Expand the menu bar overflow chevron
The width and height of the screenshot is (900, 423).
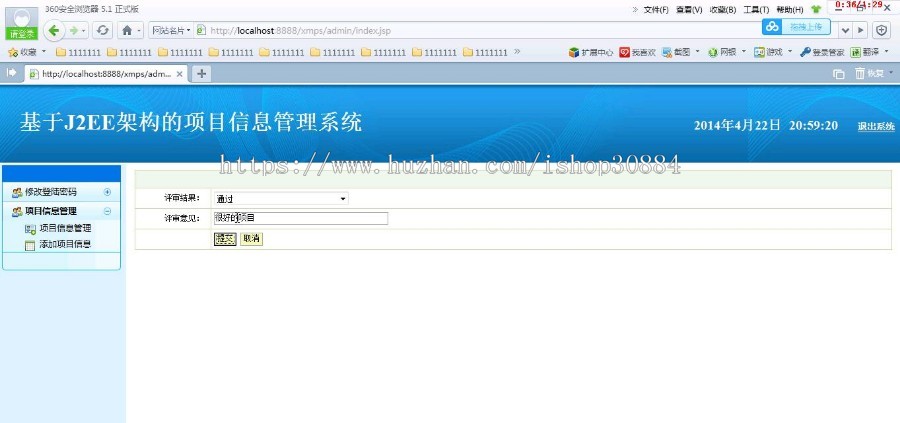click(635, 9)
